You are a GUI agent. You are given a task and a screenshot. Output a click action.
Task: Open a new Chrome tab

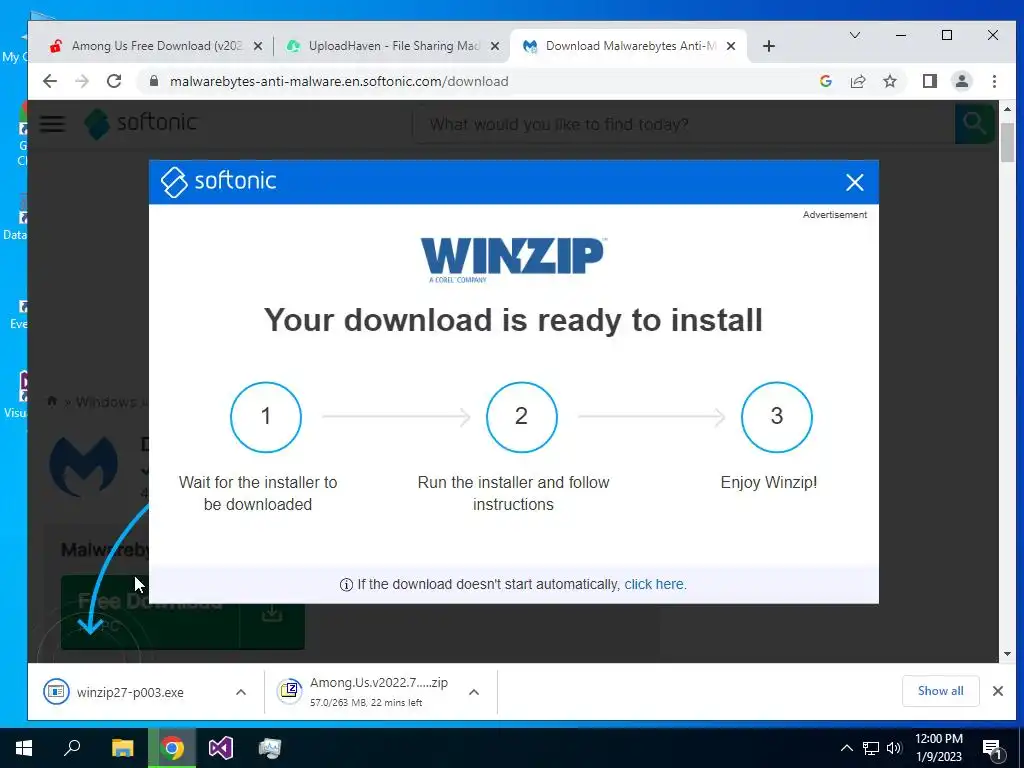coord(769,46)
